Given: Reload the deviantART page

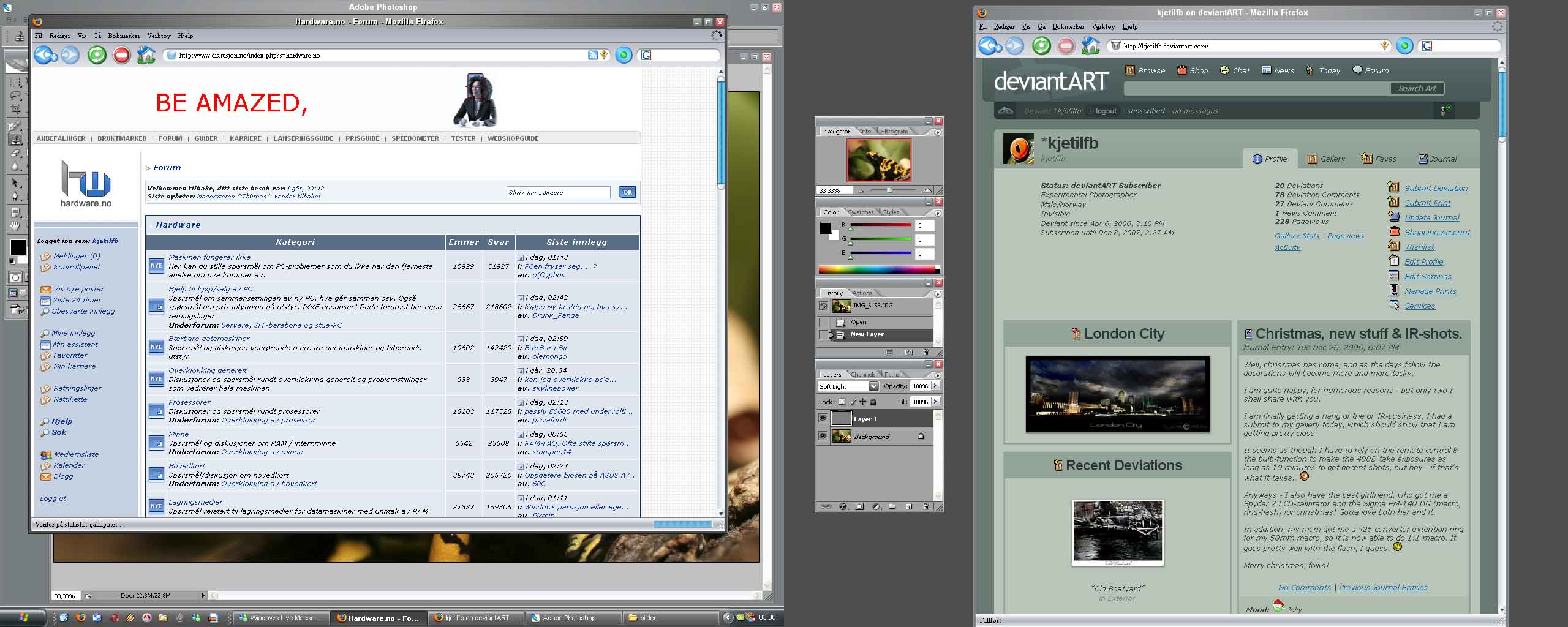Looking at the screenshot, I should click(x=1041, y=46).
